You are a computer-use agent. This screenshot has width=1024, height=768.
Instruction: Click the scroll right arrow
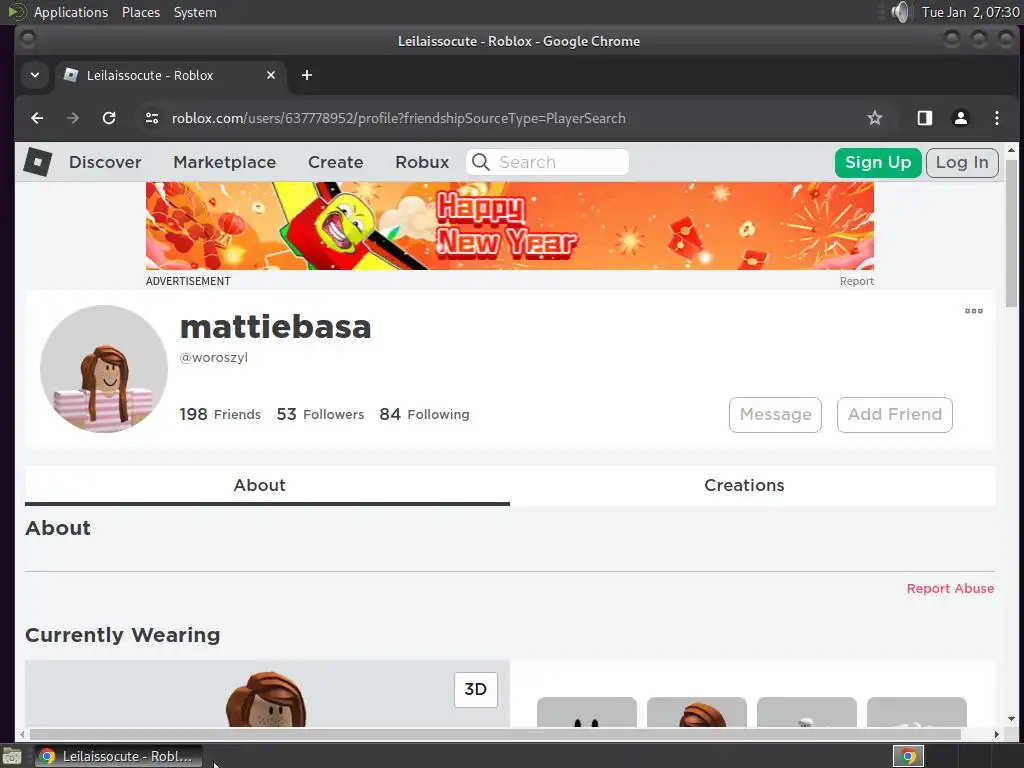coord(997,735)
